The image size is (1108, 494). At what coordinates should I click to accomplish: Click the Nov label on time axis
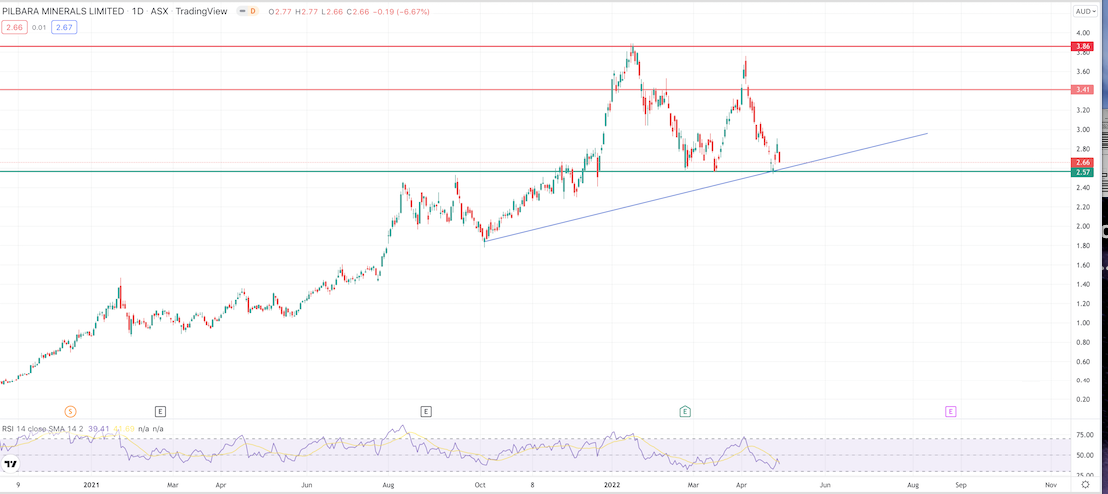click(x=1051, y=485)
